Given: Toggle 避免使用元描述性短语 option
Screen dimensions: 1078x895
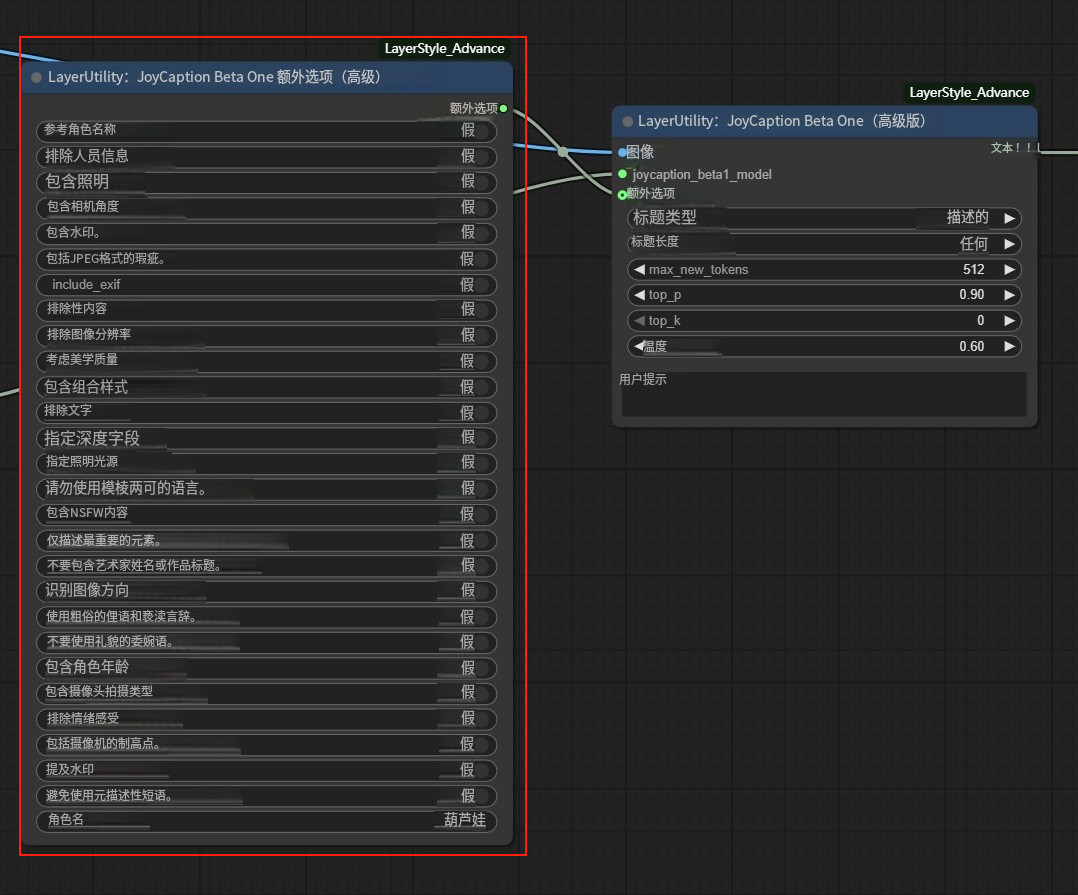Looking at the screenshot, I should tap(266, 795).
